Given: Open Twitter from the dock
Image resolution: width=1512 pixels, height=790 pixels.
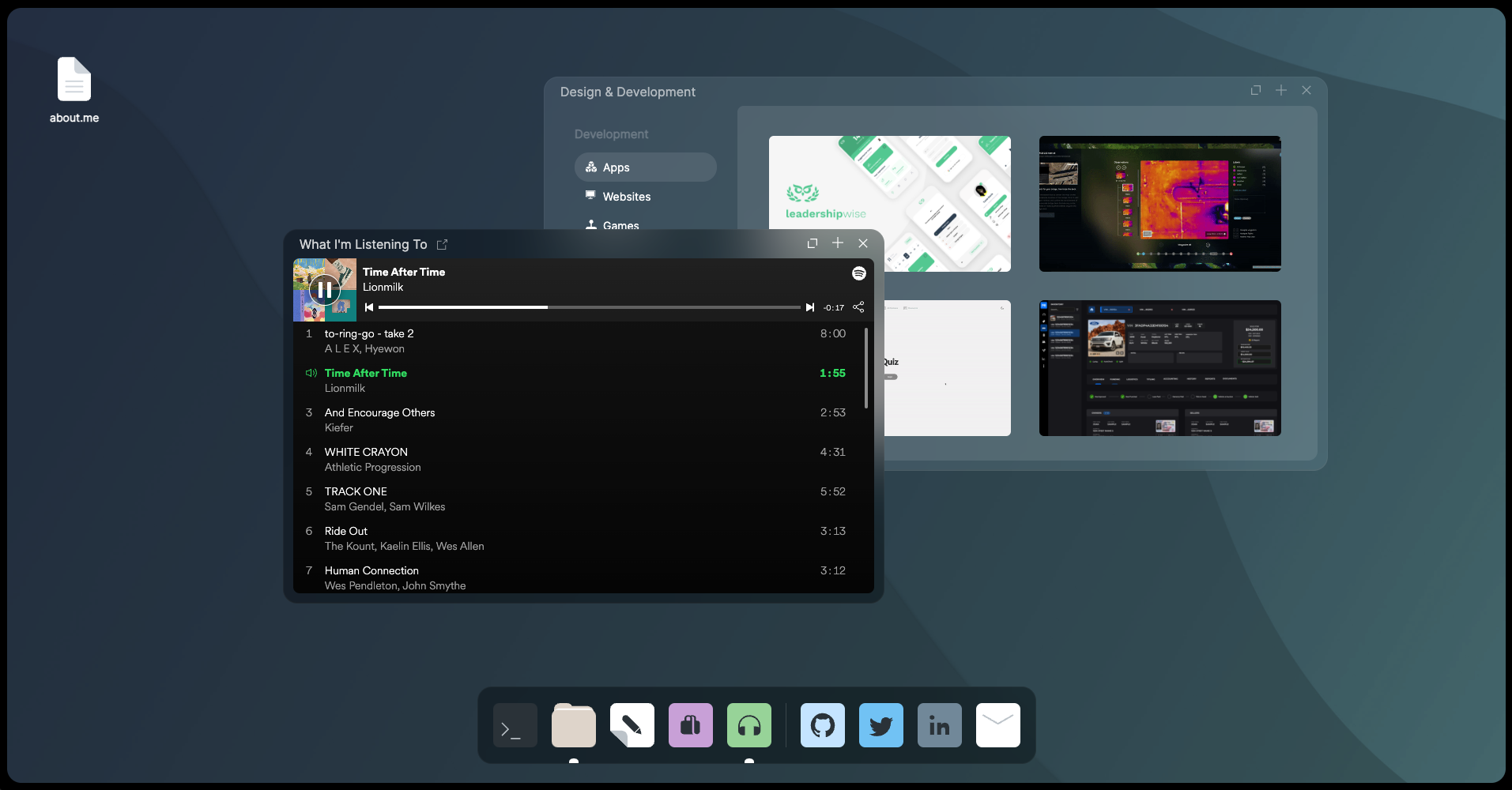Looking at the screenshot, I should point(880,724).
